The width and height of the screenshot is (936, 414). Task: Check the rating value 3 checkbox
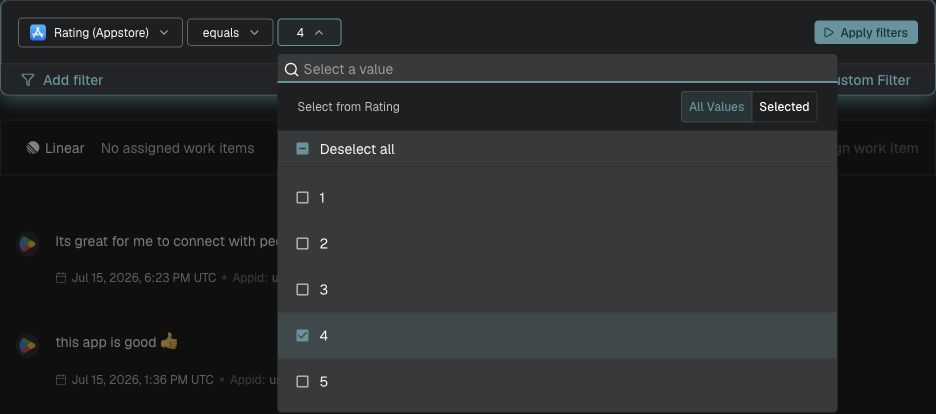[x=303, y=289]
